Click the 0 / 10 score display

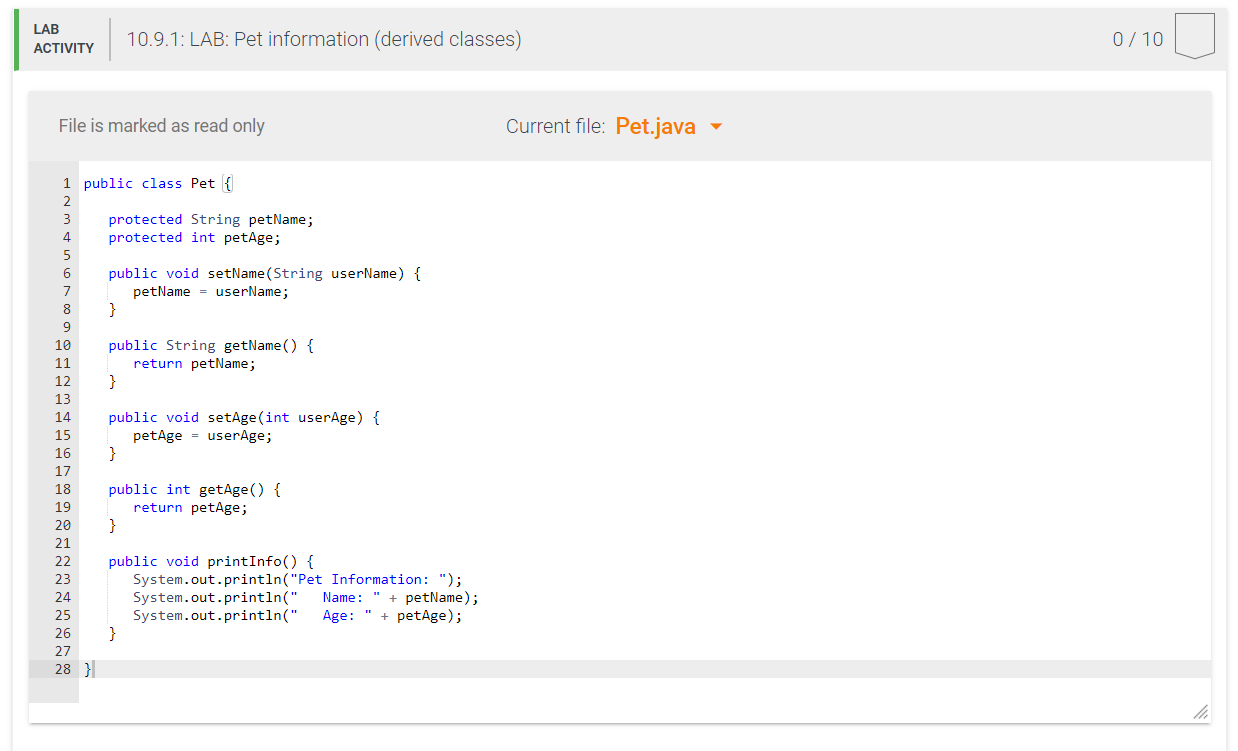click(1137, 38)
